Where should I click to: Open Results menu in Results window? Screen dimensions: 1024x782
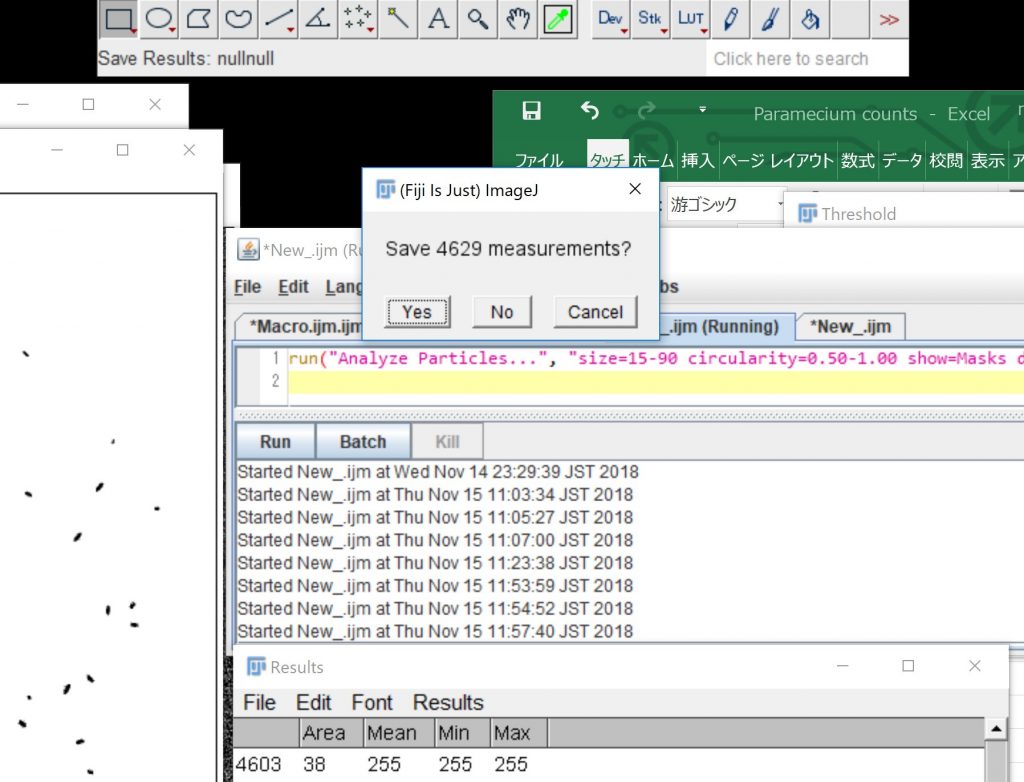(448, 702)
